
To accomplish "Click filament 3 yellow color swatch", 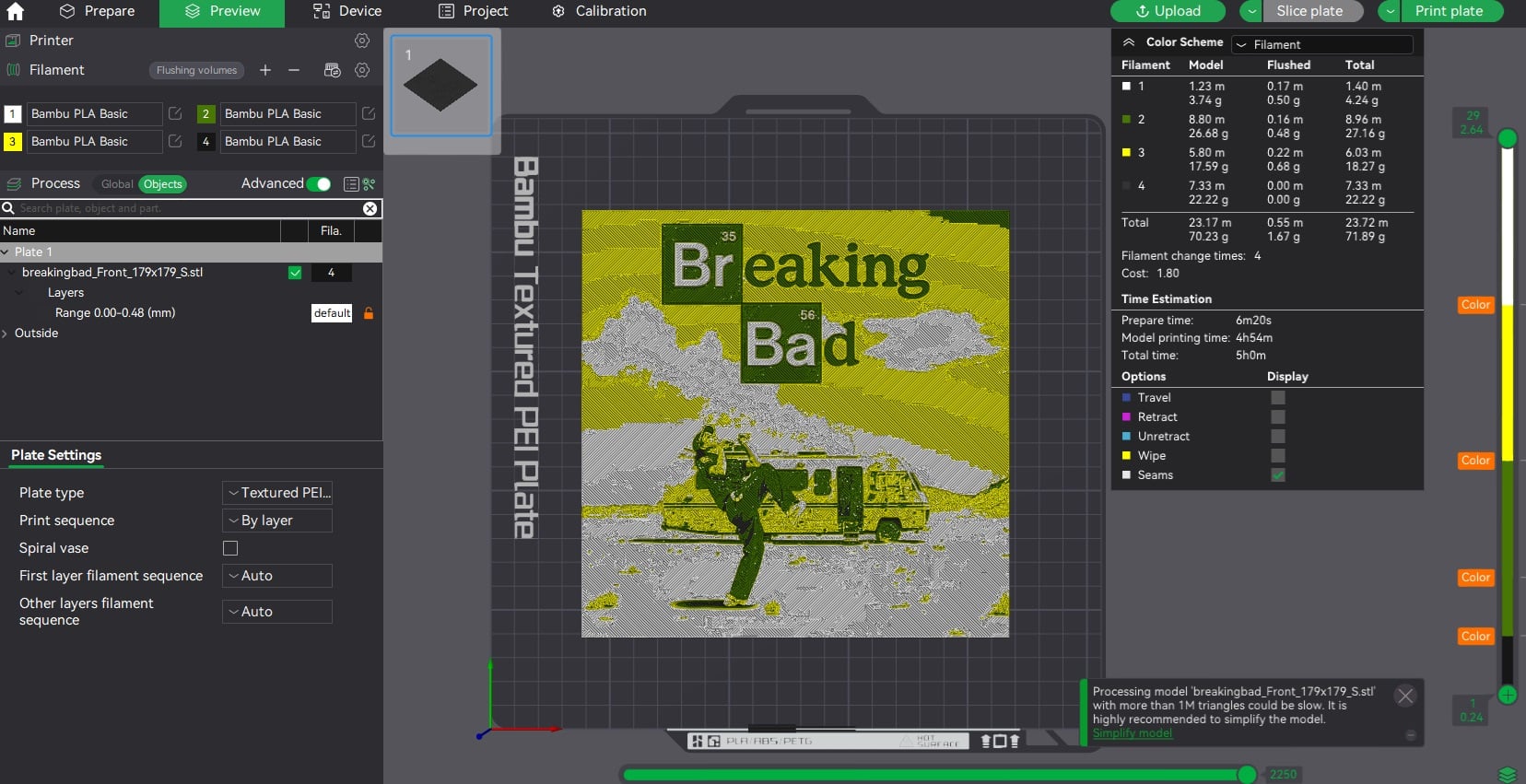I will [x=13, y=141].
